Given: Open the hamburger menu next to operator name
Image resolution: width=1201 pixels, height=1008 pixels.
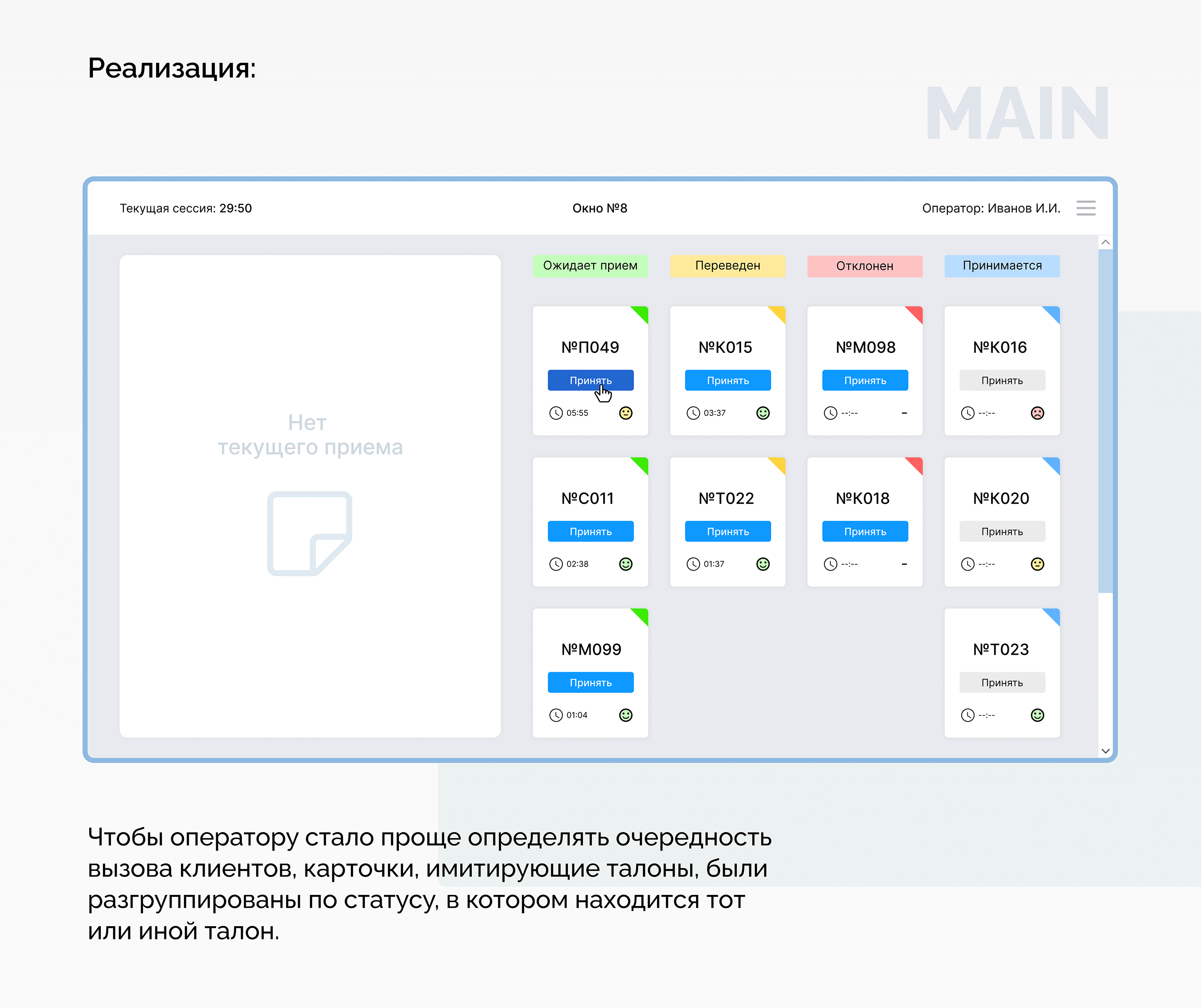Looking at the screenshot, I should tap(1086, 208).
